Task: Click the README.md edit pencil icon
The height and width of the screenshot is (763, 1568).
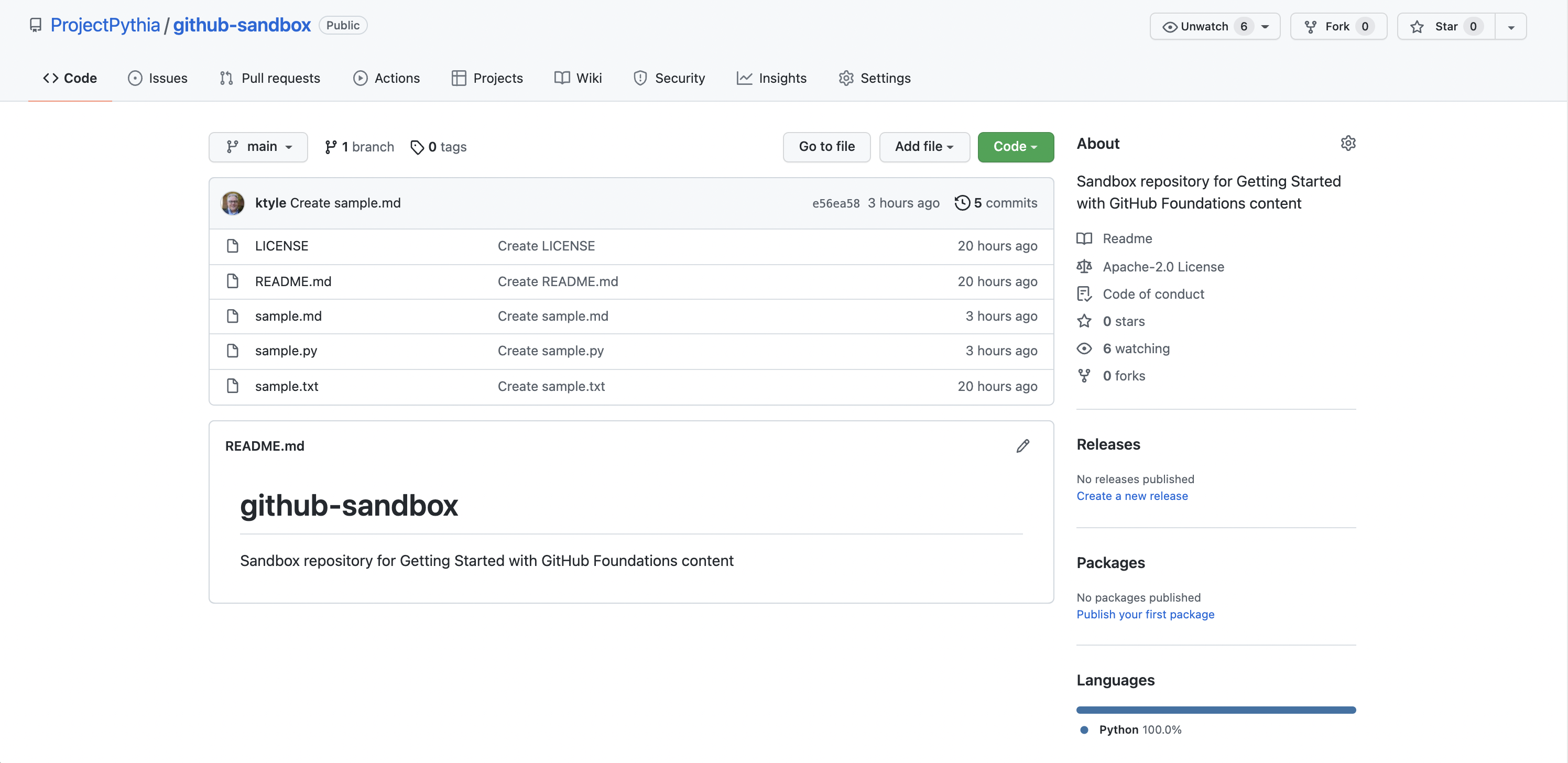Action: tap(1023, 446)
